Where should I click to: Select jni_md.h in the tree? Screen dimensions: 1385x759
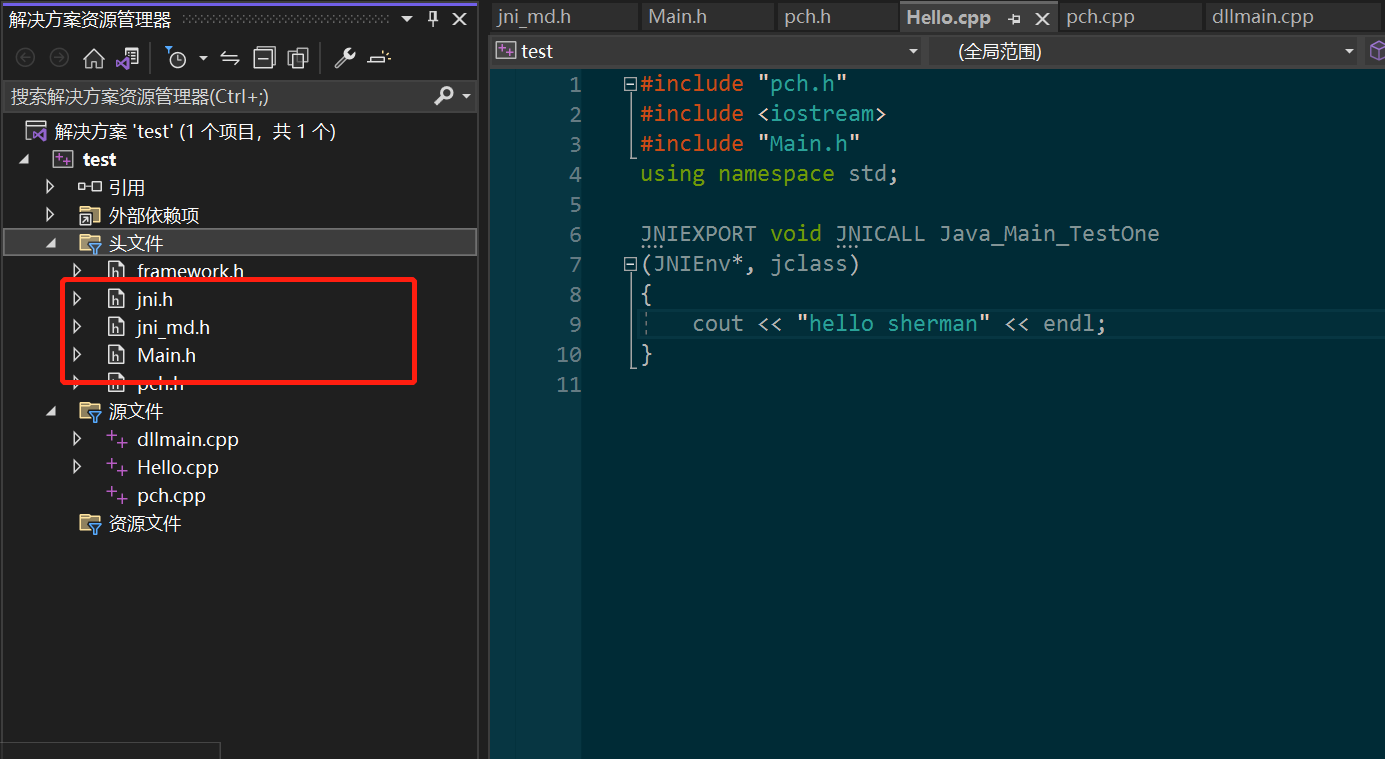click(173, 327)
